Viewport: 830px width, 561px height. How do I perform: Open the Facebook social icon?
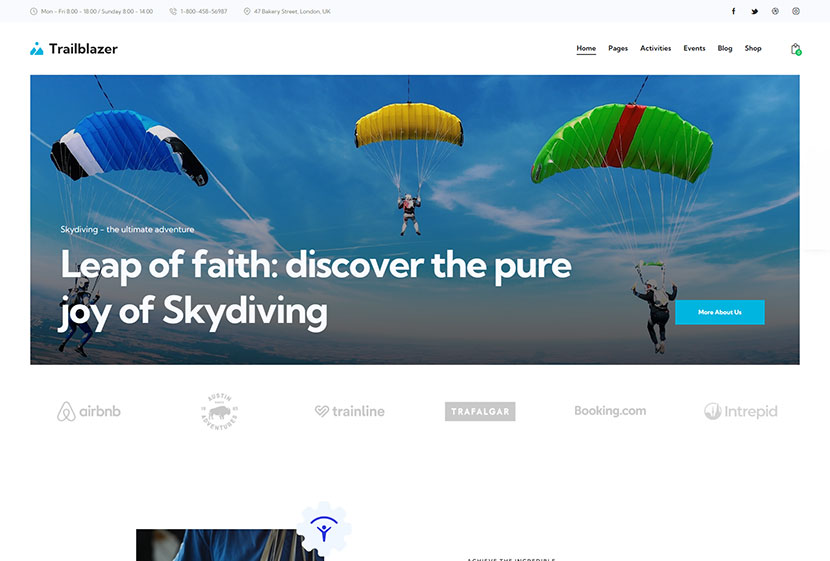[x=733, y=11]
